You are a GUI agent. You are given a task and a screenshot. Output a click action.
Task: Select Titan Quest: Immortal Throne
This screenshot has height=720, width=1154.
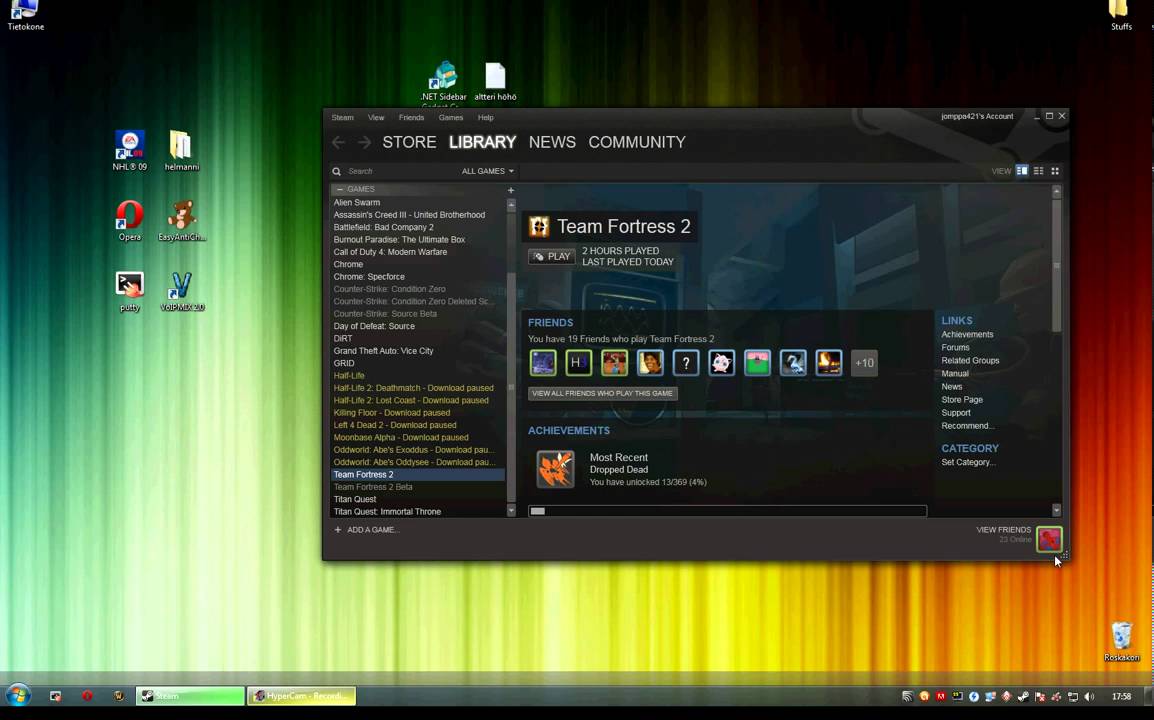click(418, 512)
